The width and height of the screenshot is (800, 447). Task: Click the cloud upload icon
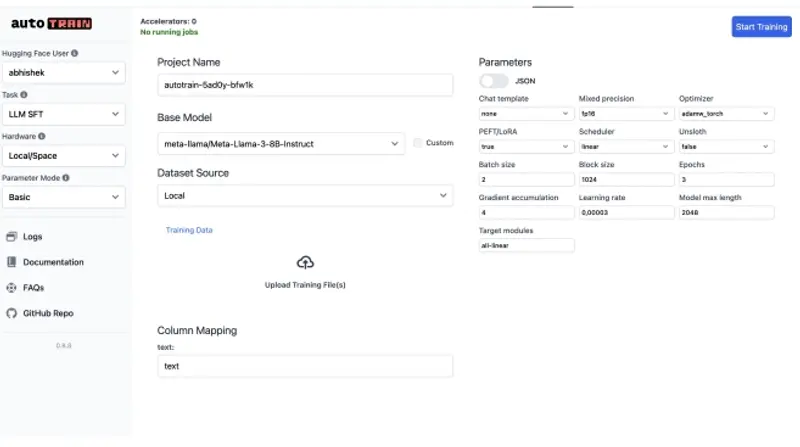click(305, 263)
